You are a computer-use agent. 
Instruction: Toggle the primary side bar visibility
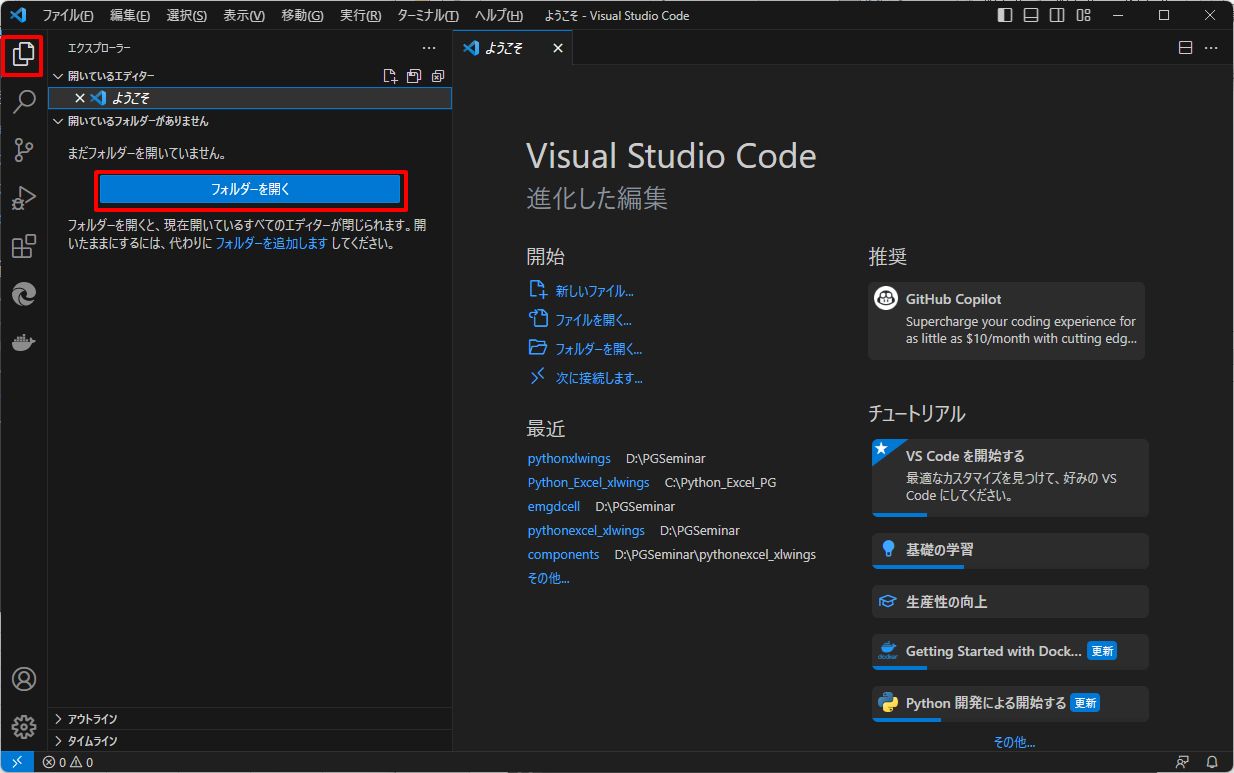pos(1006,15)
